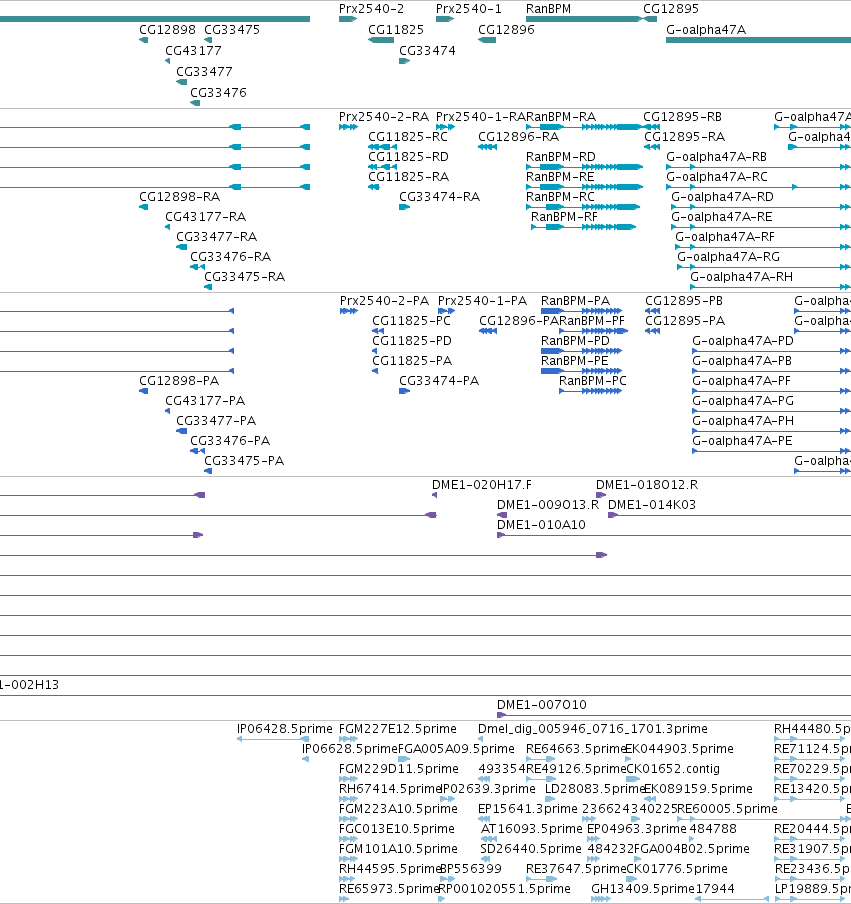The width and height of the screenshot is (851, 904).
Task: Select the CG11825-RC transcript label
Action: pos(408,137)
